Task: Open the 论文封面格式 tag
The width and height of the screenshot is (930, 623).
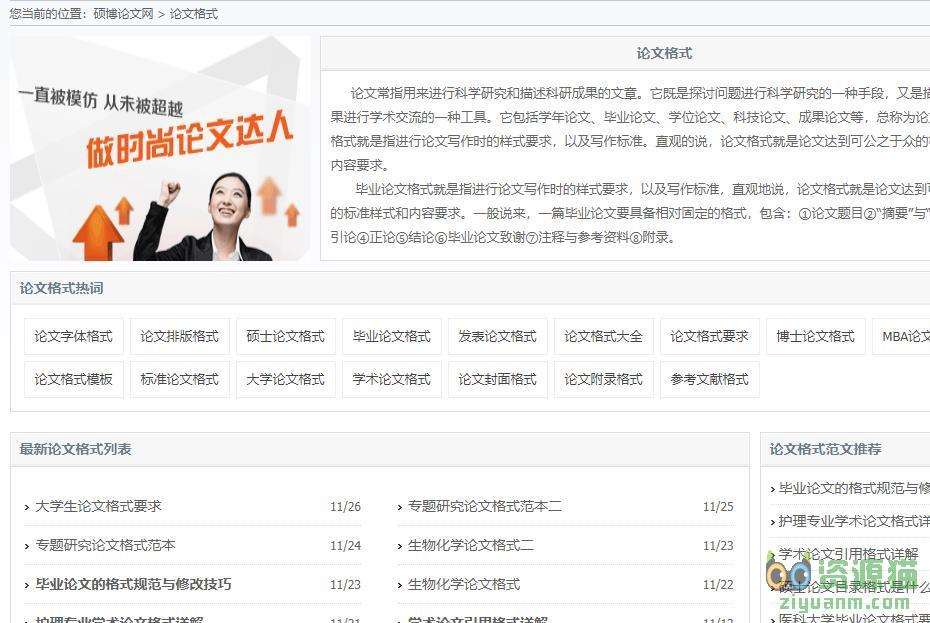Action: 498,379
